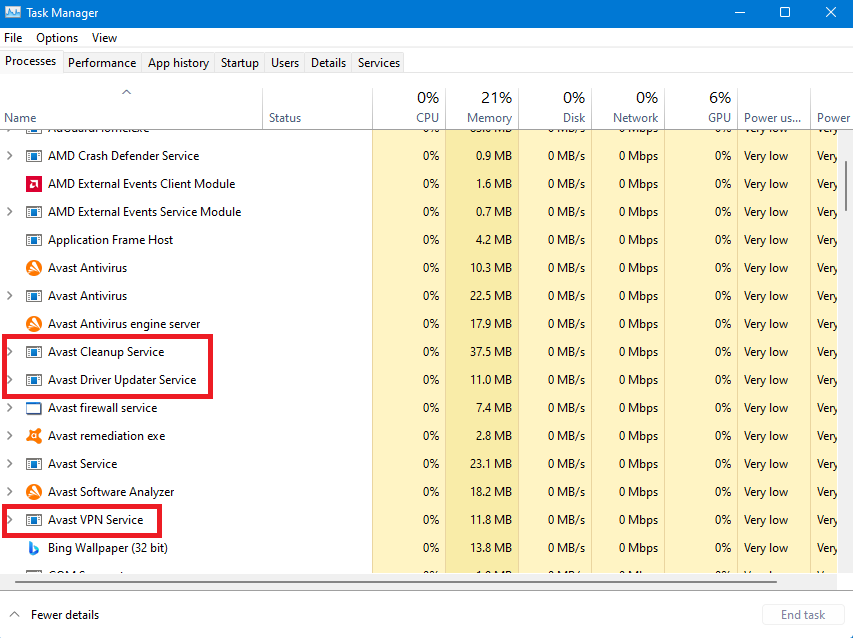Expand the Avast Driver Updater Service
Screen dimensions: 853x638
coord(11,380)
